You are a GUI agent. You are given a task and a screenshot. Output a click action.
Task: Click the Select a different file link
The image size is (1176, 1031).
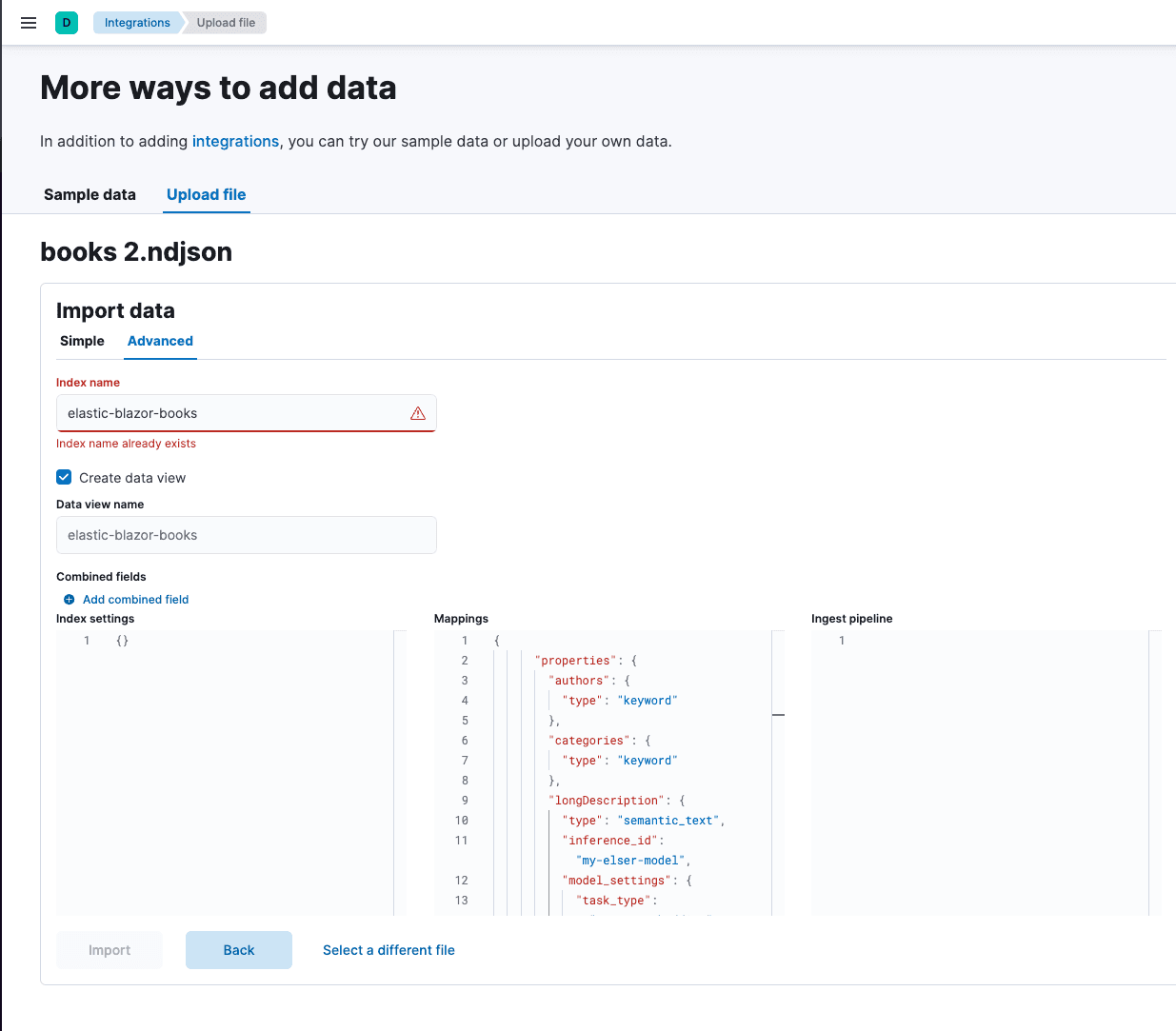coord(389,950)
